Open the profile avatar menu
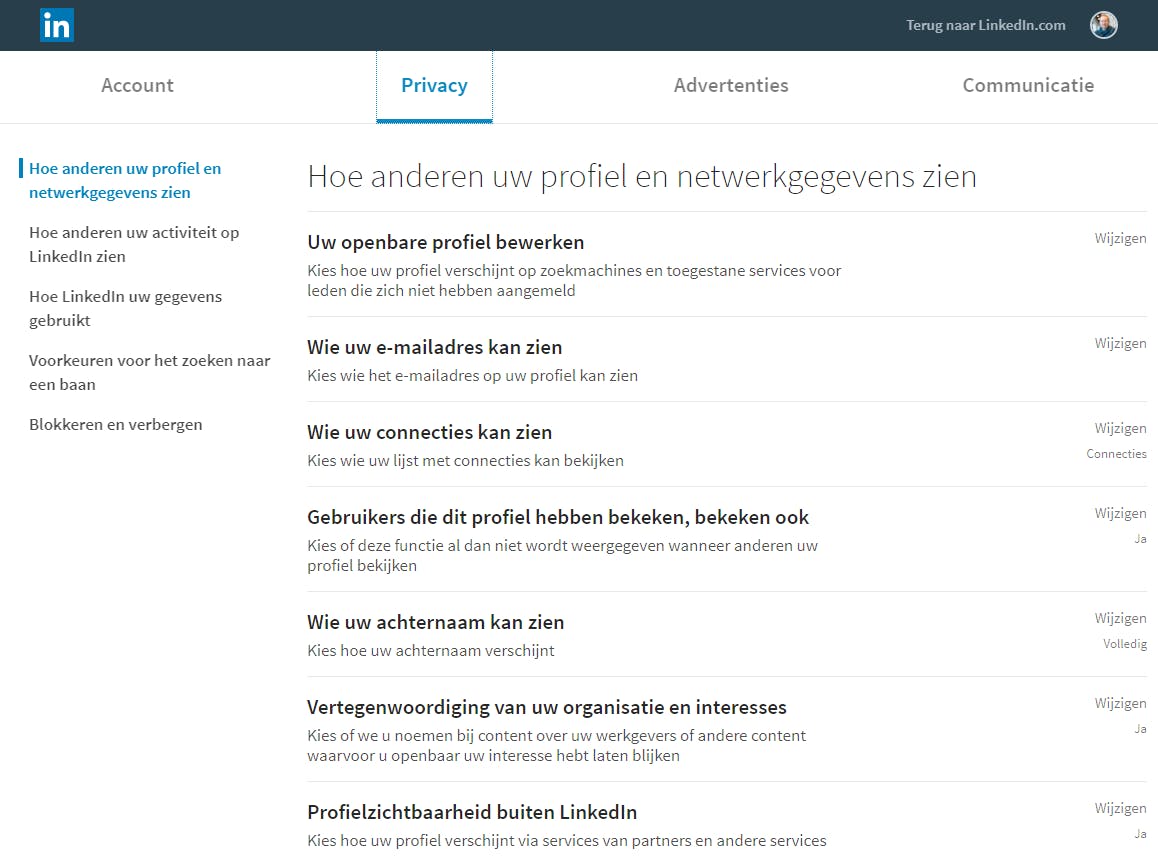This screenshot has height=859, width=1158. pyautogui.click(x=1103, y=25)
